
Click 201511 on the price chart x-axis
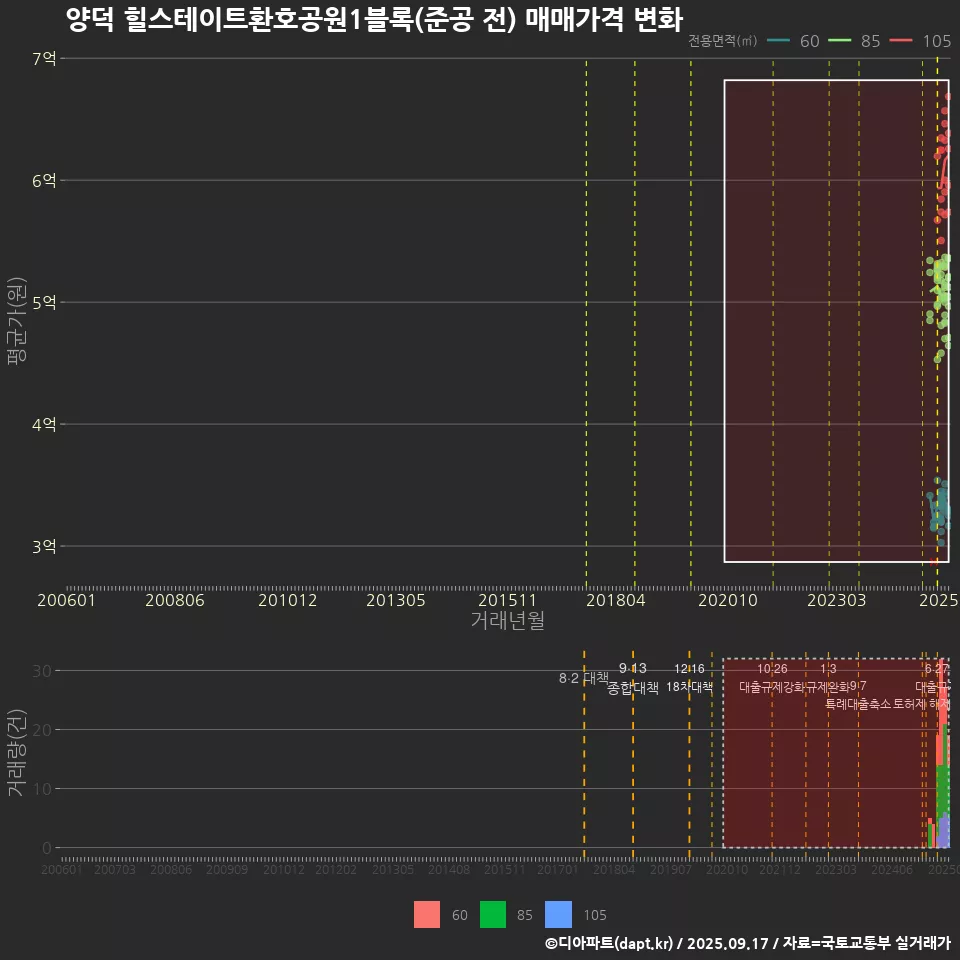tap(507, 600)
